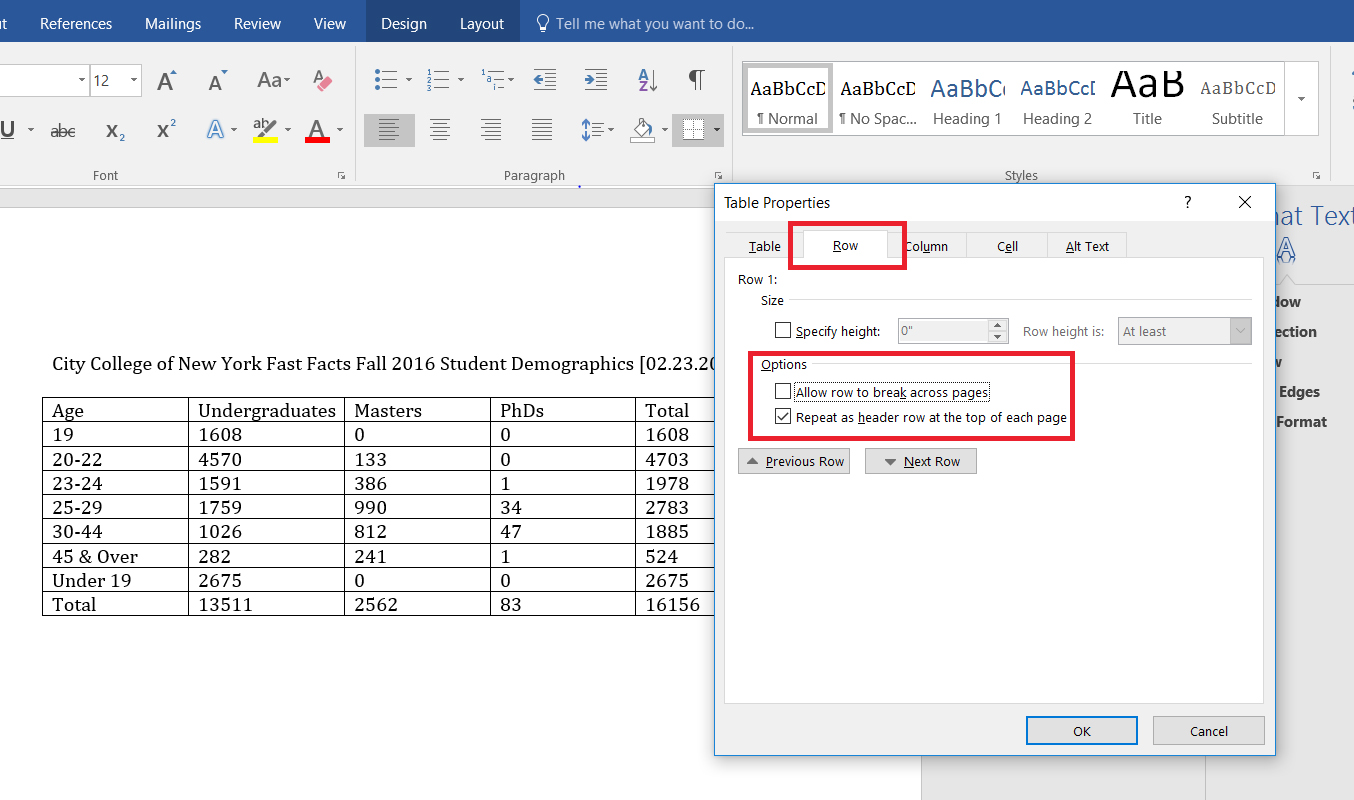
Task: Sort text with A-Z icon
Action: pos(647,80)
